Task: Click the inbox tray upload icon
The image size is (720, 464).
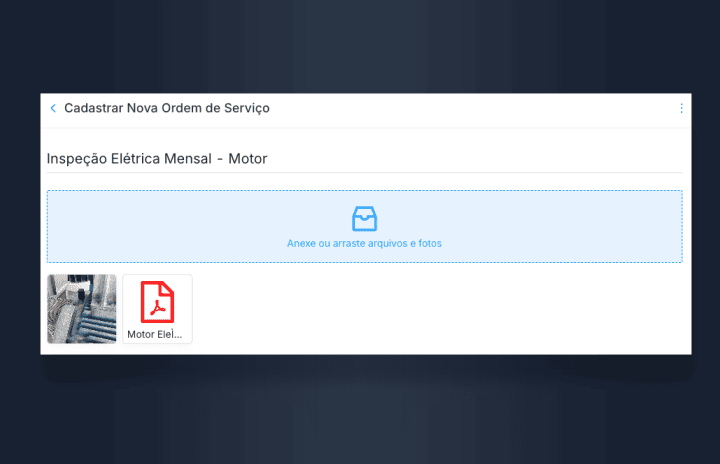Action: pos(365,219)
